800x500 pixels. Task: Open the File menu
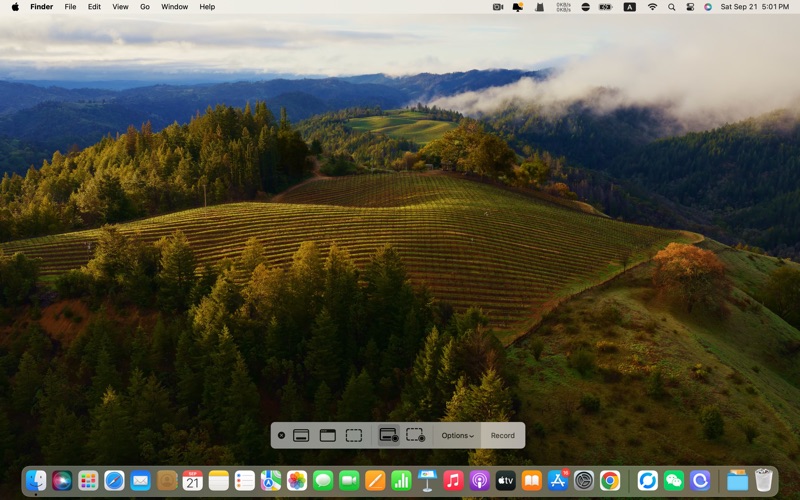click(70, 7)
